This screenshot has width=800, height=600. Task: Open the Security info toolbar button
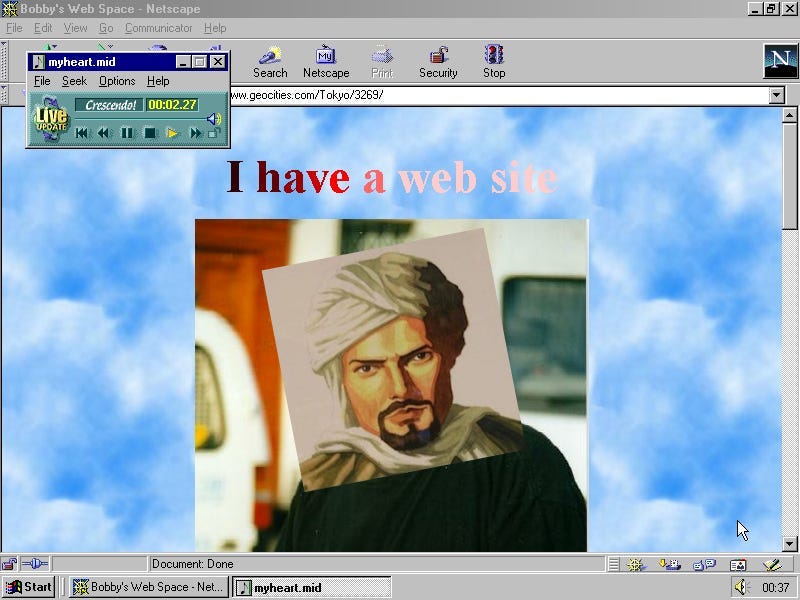point(438,62)
